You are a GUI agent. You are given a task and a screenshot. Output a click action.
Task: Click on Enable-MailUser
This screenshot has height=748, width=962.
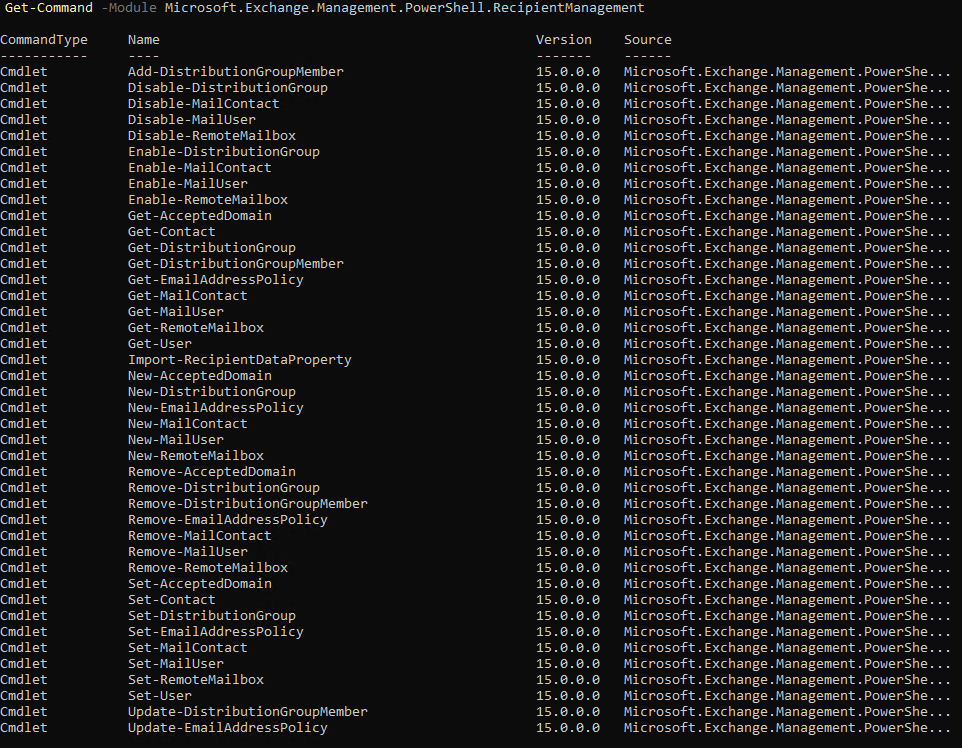click(188, 183)
